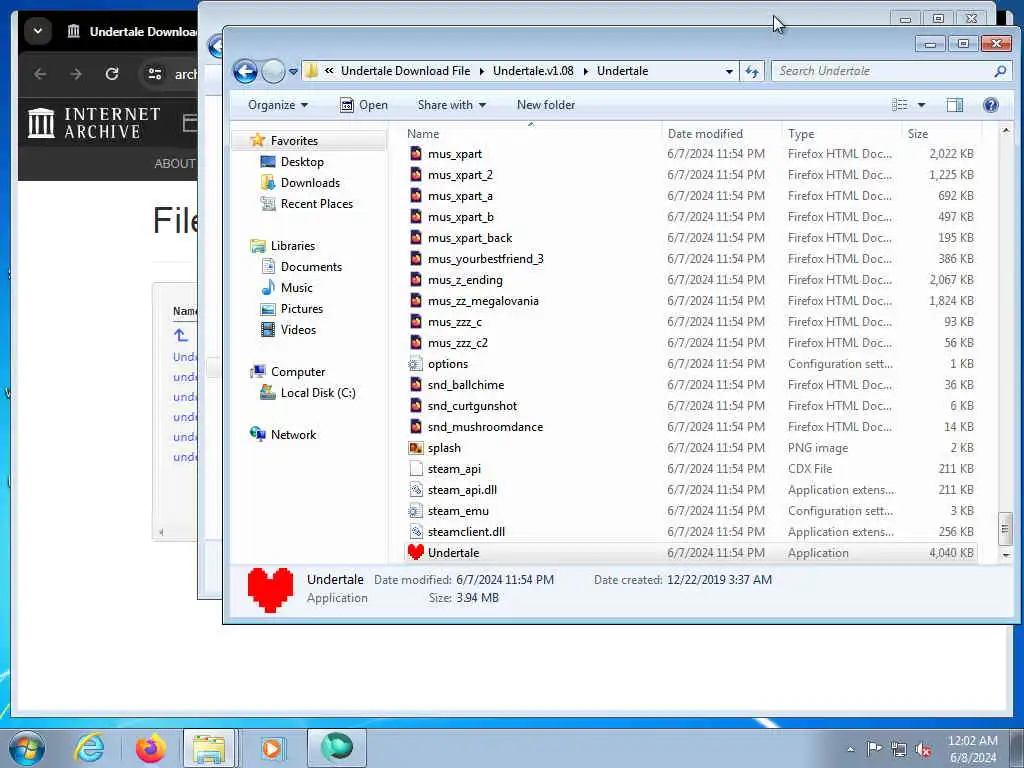Open Recent Places in navigation pane
The width and height of the screenshot is (1024, 768).
[x=317, y=204]
